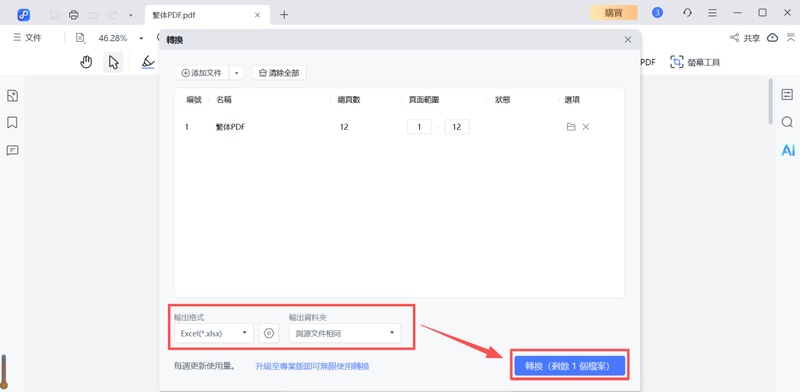Open the thumbnails panel in left sidebar
Viewport: 800px width, 392px height.
[x=12, y=95]
